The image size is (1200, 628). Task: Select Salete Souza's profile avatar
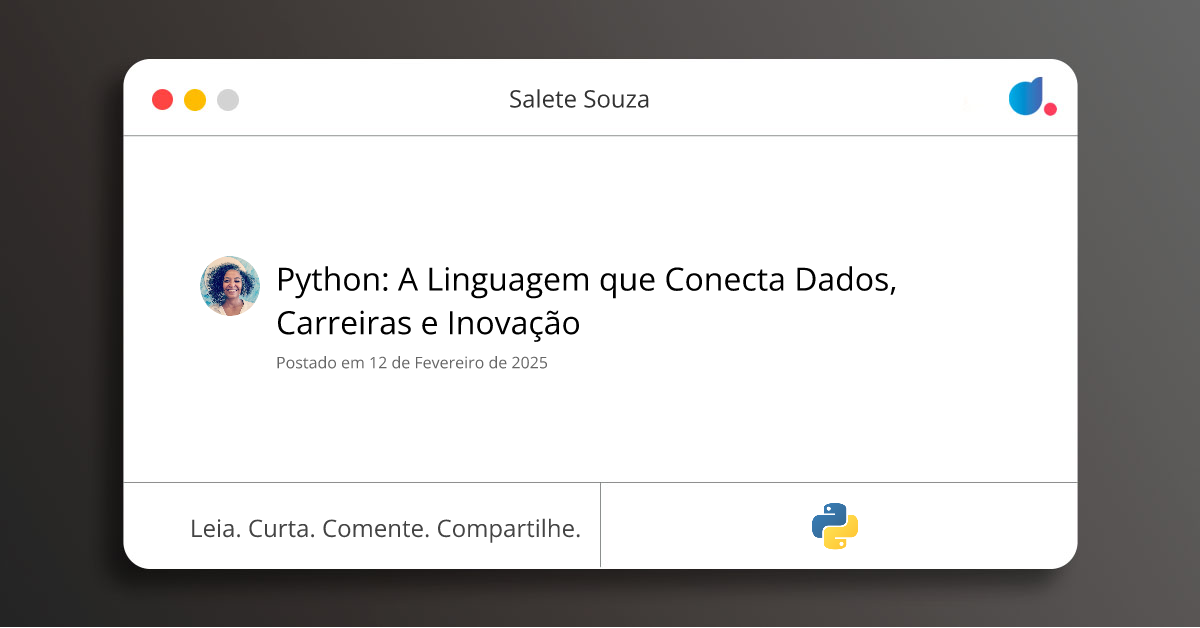point(229,286)
